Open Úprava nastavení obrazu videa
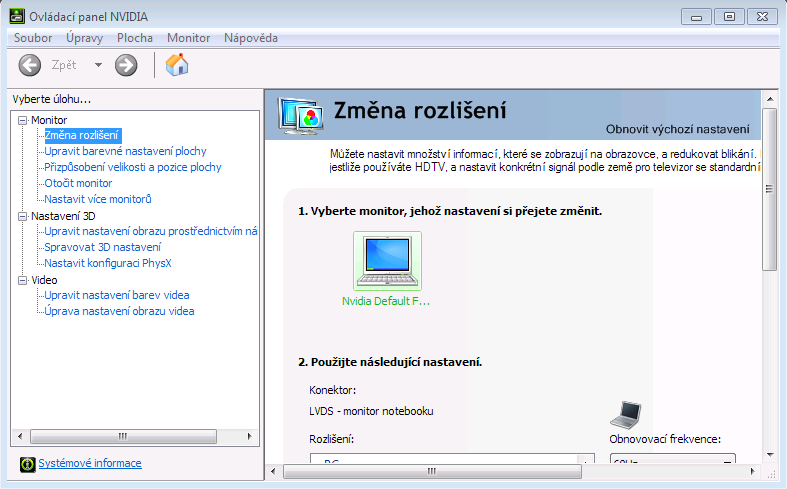Viewport: 787px width, 489px height. click(x=119, y=312)
